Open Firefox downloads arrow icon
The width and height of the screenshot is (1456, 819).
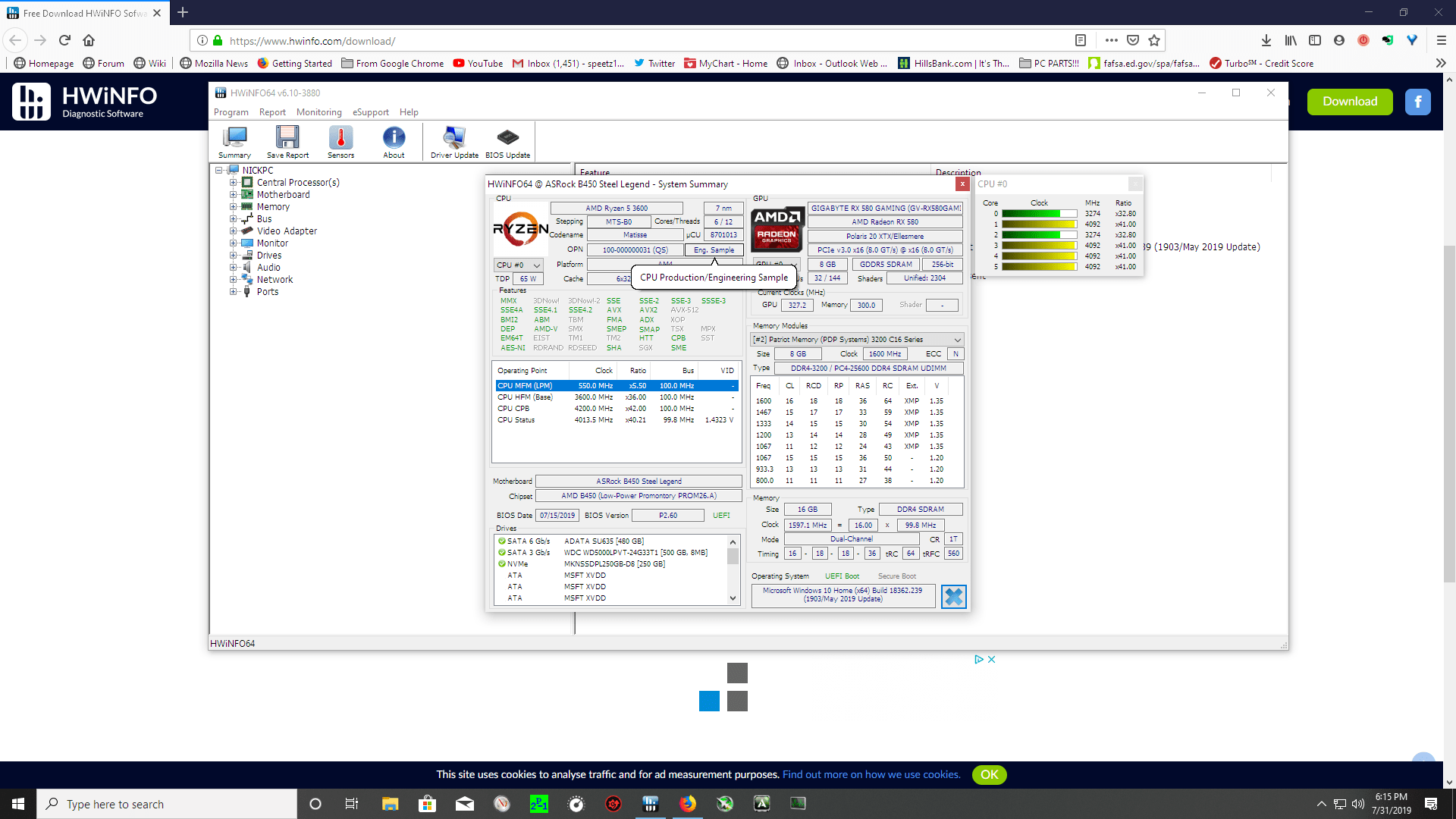[1266, 41]
